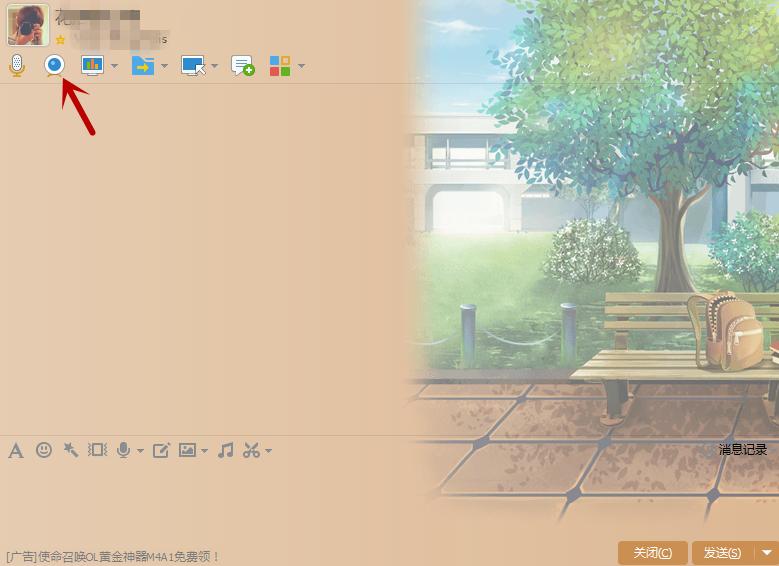Open the handwriting input pad icon
Image resolution: width=779 pixels, height=566 pixels.
161,450
